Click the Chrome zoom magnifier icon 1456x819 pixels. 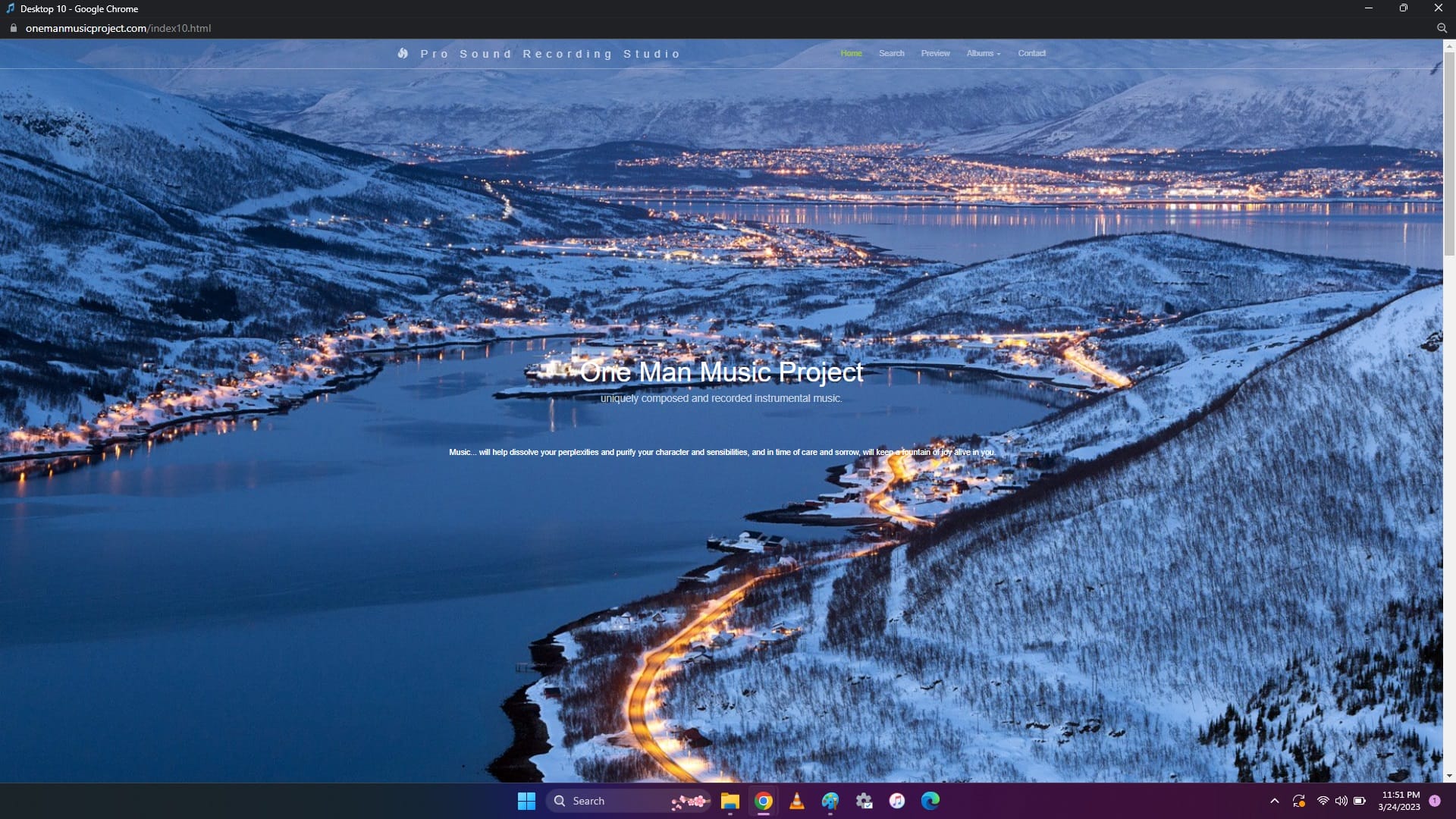coord(1442,28)
